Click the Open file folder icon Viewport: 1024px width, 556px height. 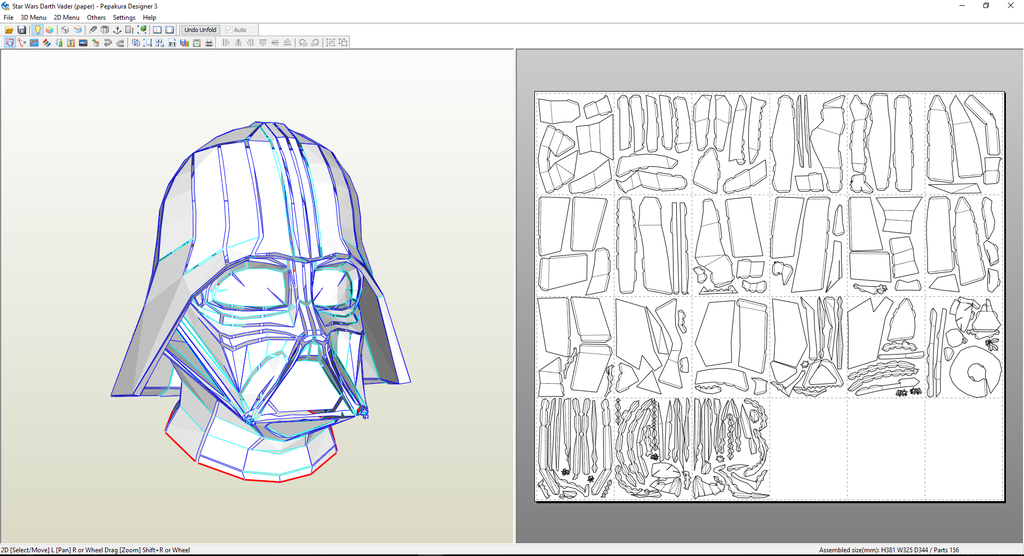[9, 30]
